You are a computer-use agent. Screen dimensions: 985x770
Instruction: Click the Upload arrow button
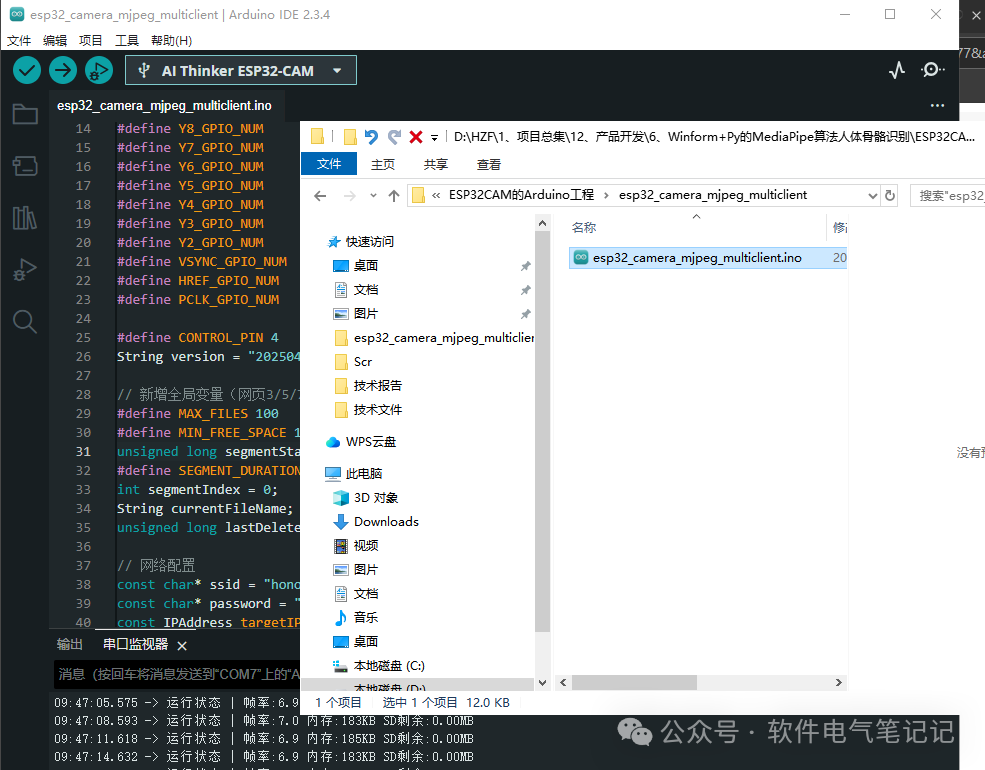tap(63, 70)
